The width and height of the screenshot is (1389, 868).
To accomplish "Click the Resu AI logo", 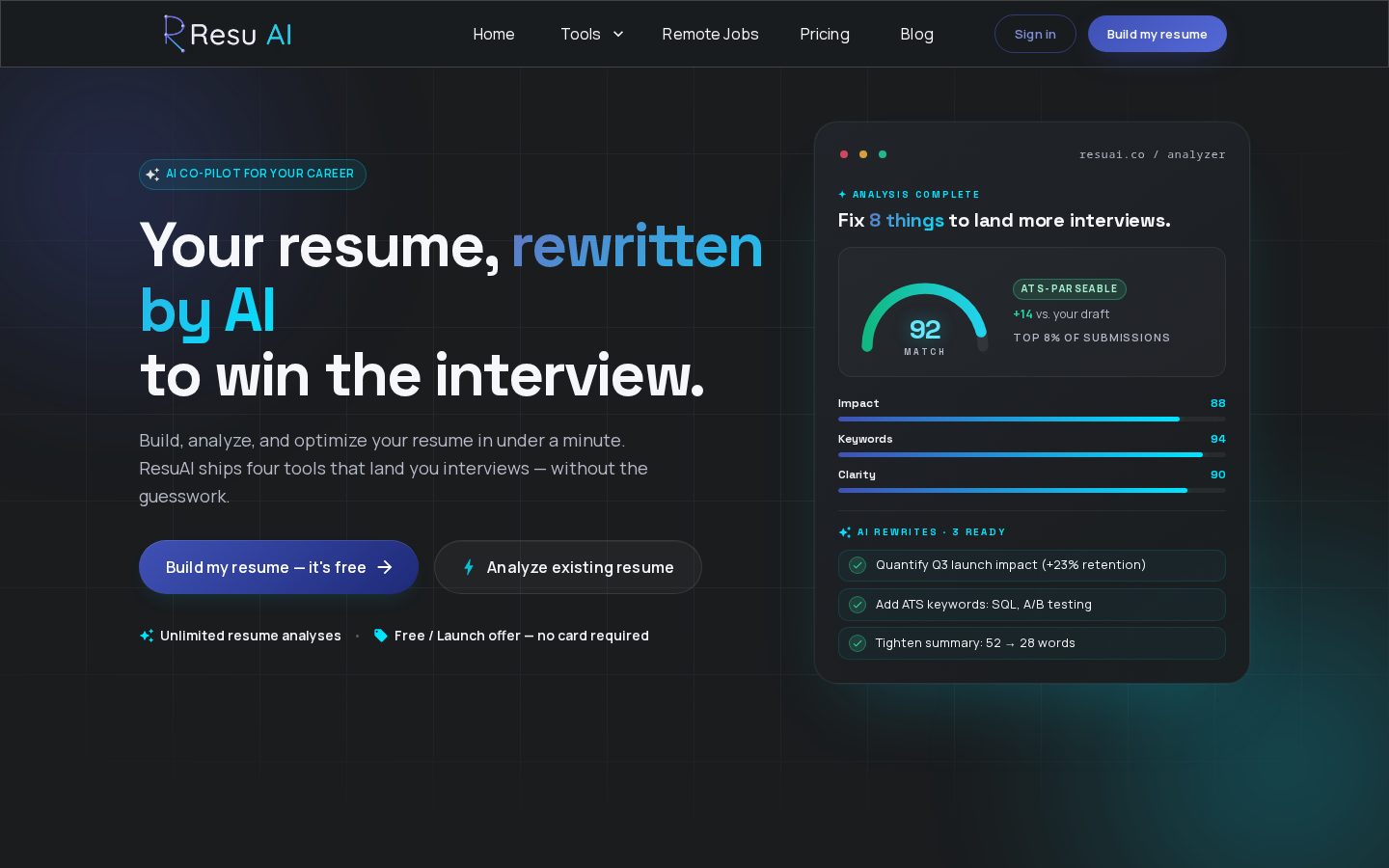I will point(228,34).
